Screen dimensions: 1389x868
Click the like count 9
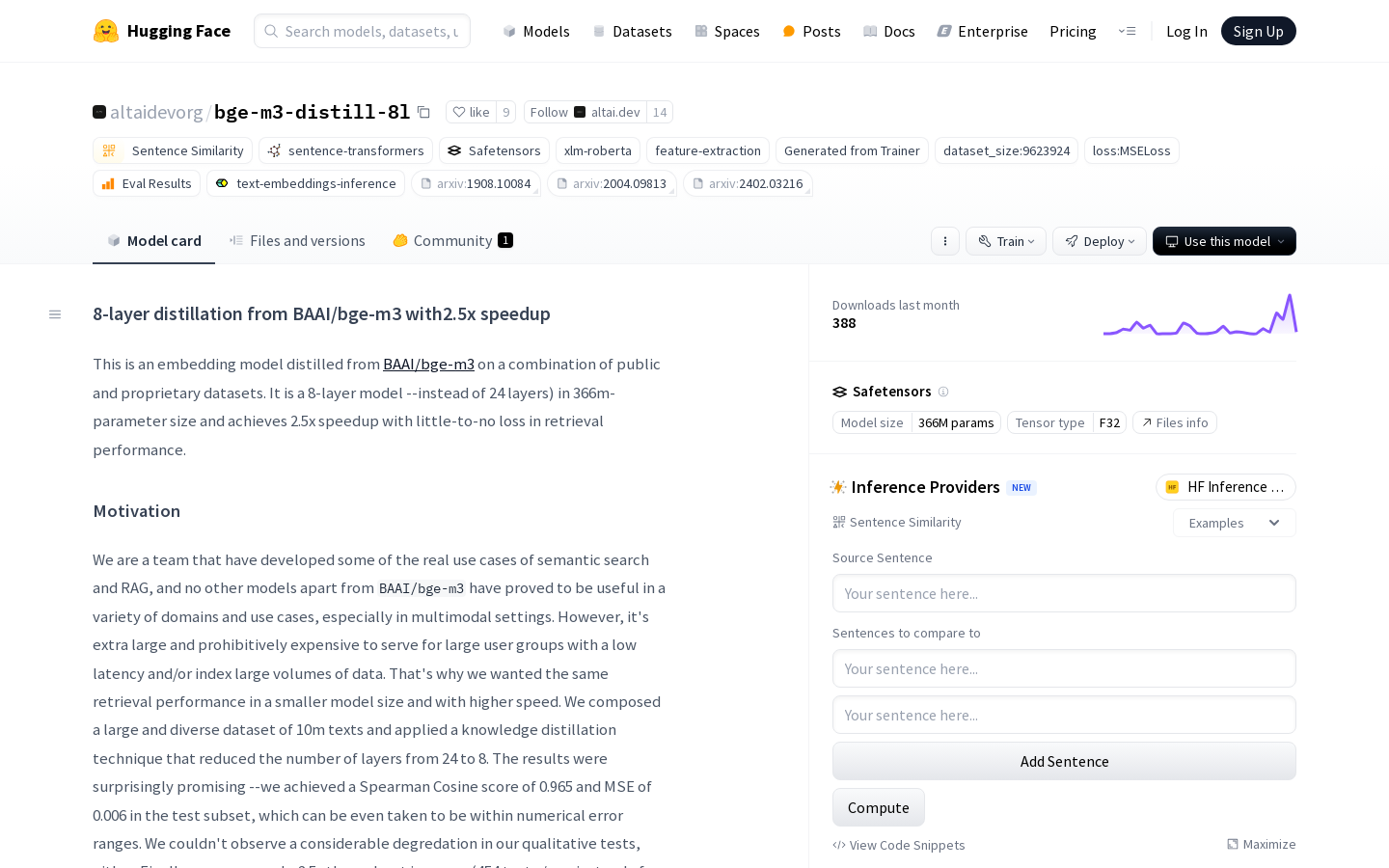click(506, 112)
